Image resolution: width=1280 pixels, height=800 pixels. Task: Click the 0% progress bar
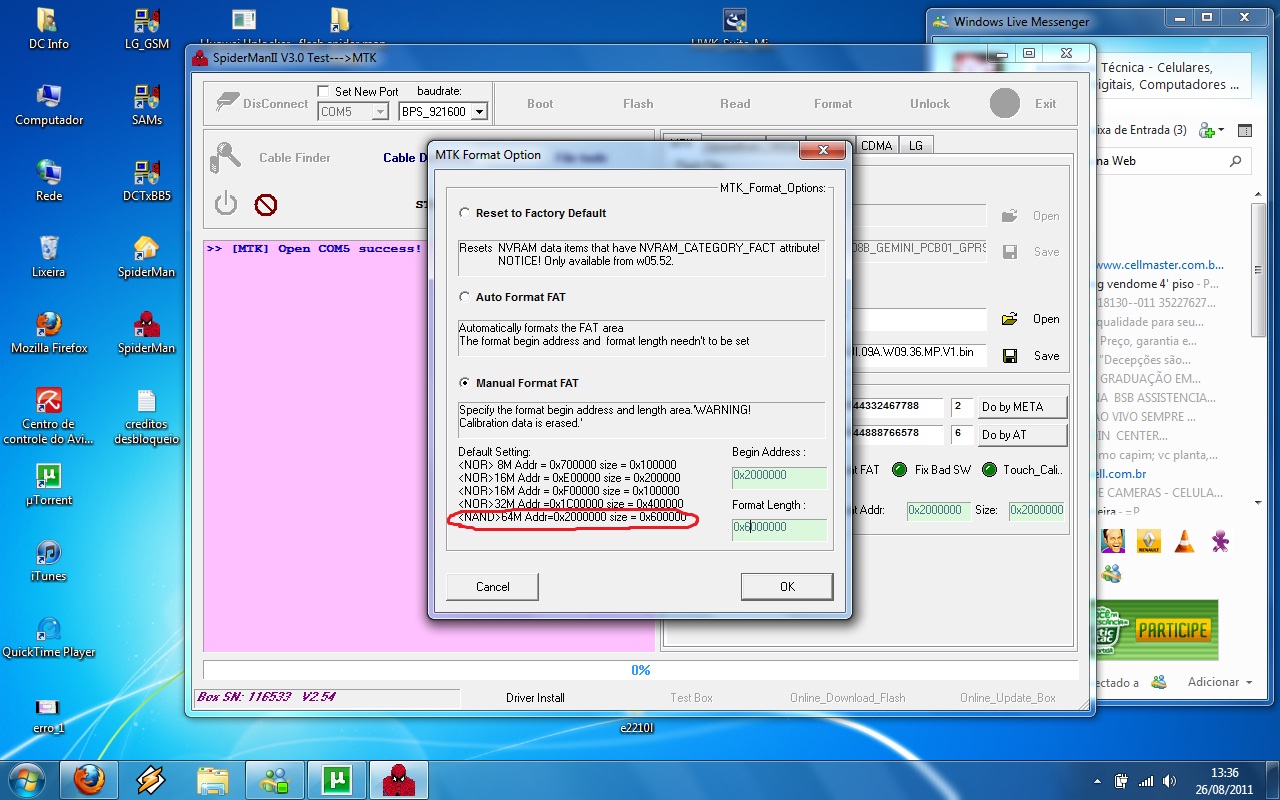click(x=640, y=670)
